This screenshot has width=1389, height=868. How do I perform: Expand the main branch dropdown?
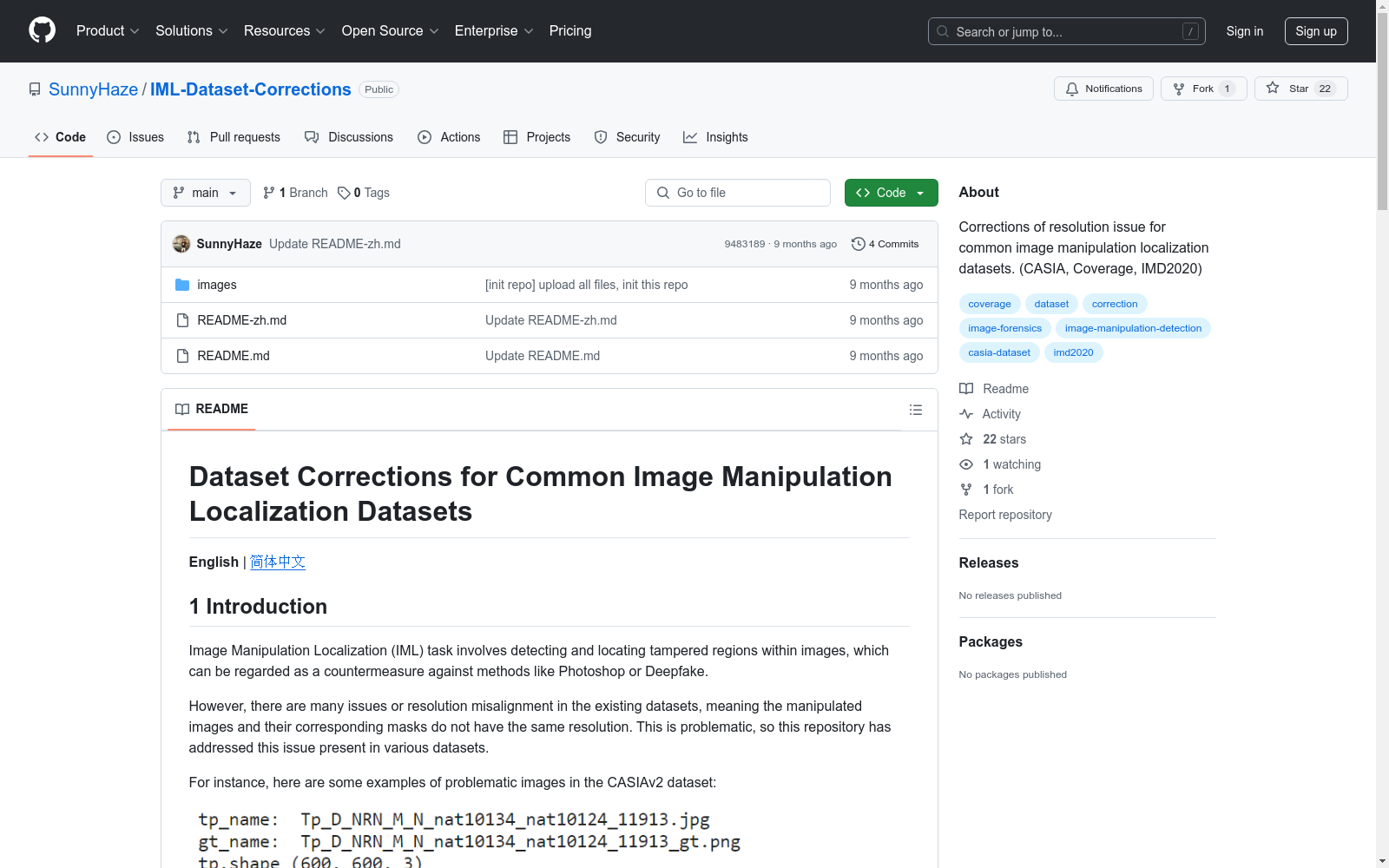click(205, 193)
